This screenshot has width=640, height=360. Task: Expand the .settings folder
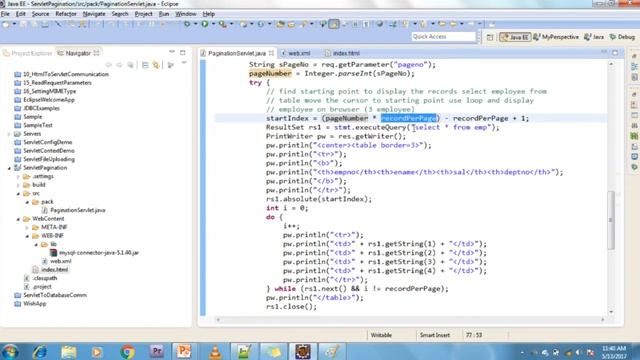(x=18, y=176)
